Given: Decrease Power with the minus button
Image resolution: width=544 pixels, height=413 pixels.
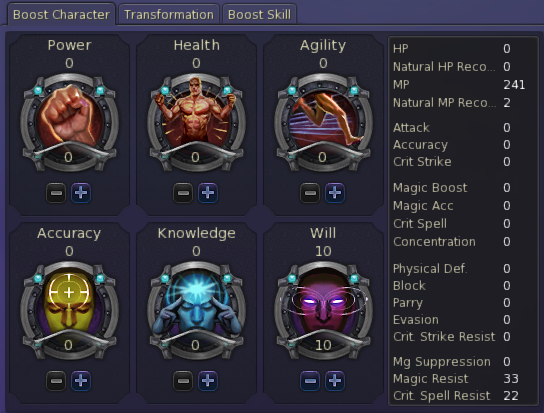Looking at the screenshot, I should (56, 193).
